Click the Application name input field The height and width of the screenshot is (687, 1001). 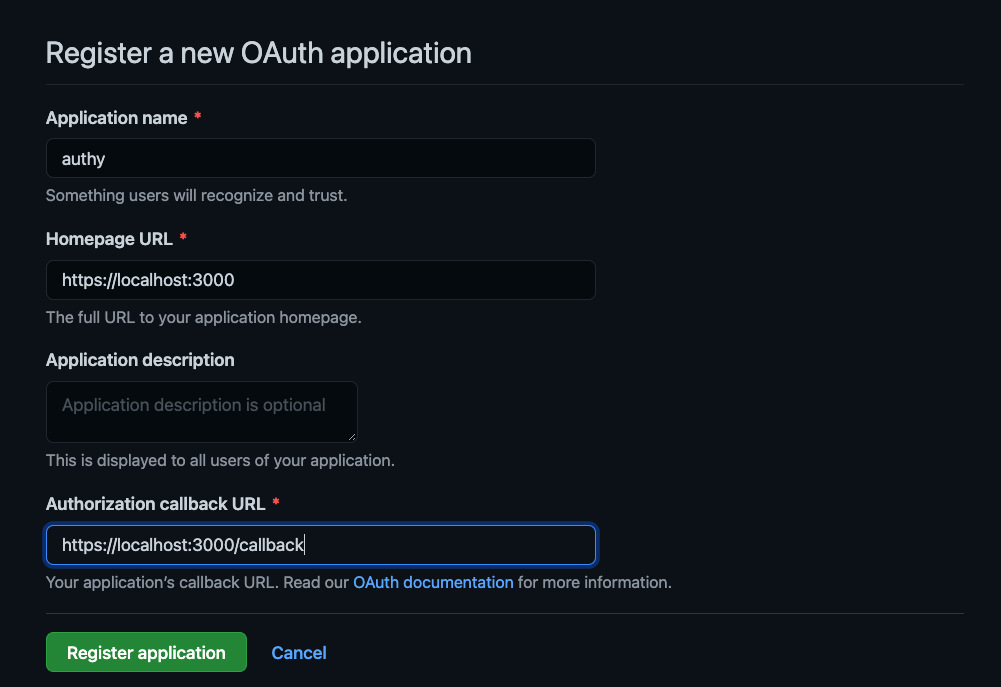click(320, 158)
